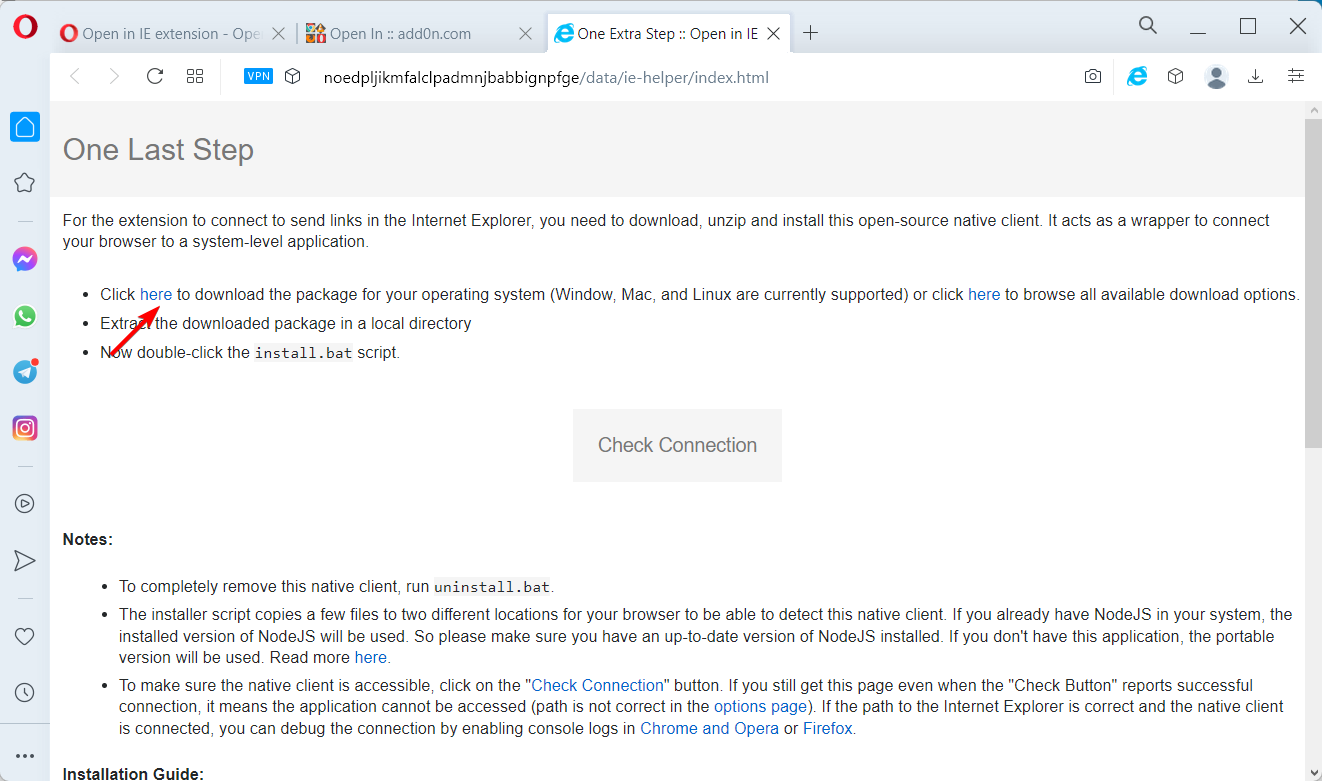The height and width of the screenshot is (781, 1322).
Task: Close the Open in IE extension tab
Action: click(278, 34)
